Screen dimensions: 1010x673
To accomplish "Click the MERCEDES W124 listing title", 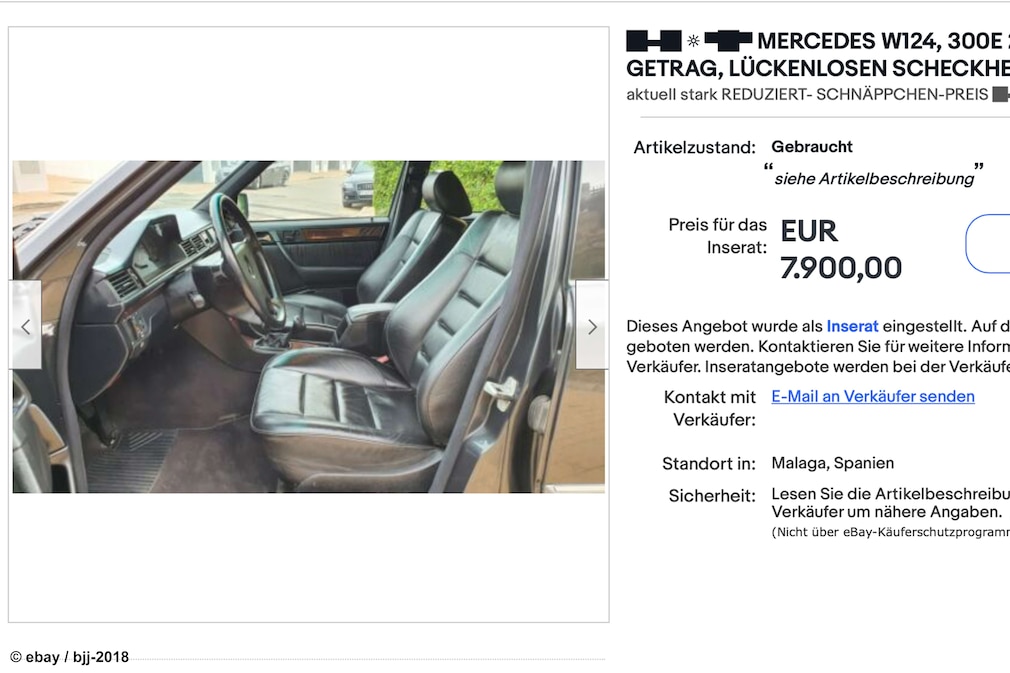I will click(818, 55).
